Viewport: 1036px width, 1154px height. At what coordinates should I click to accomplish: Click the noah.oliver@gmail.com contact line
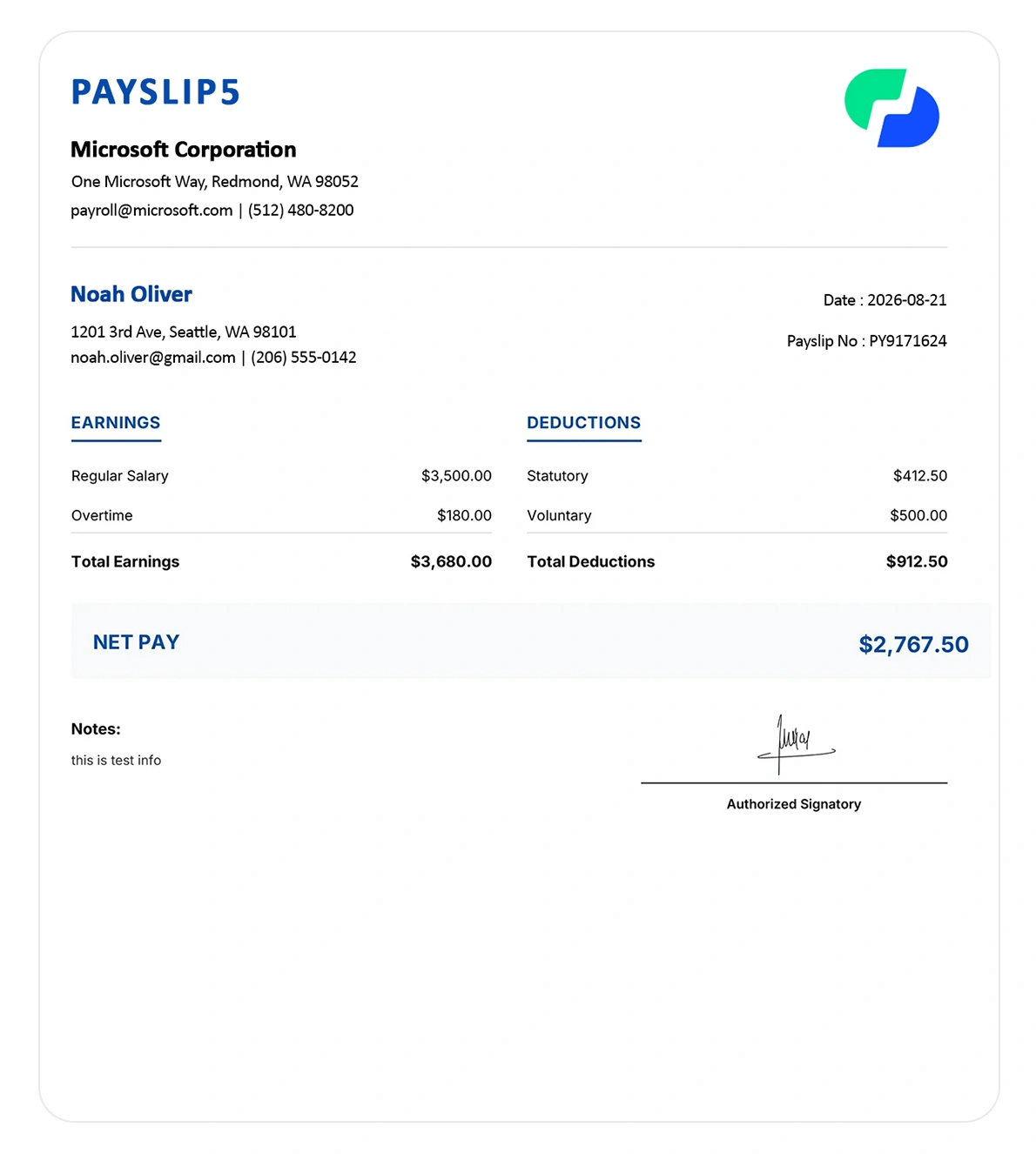(213, 358)
